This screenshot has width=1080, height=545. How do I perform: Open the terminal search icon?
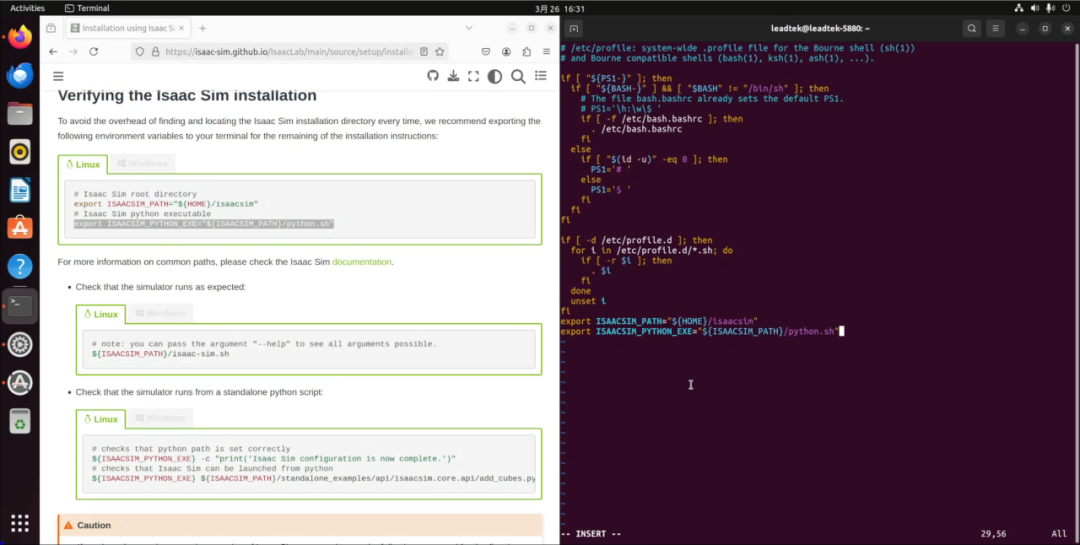click(972, 28)
